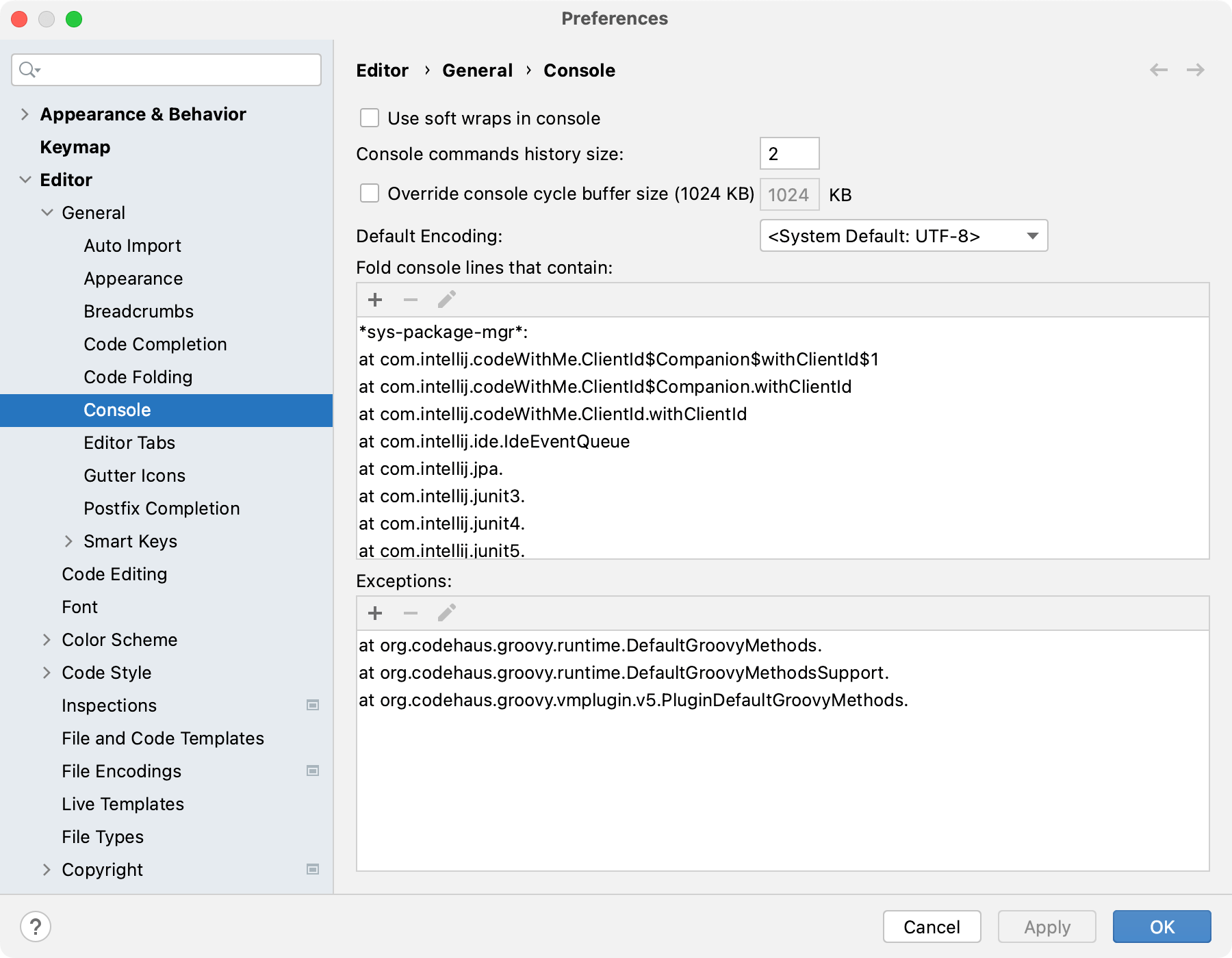The width and height of the screenshot is (1232, 958).
Task: Remove the selected fold pattern
Action: tap(411, 299)
